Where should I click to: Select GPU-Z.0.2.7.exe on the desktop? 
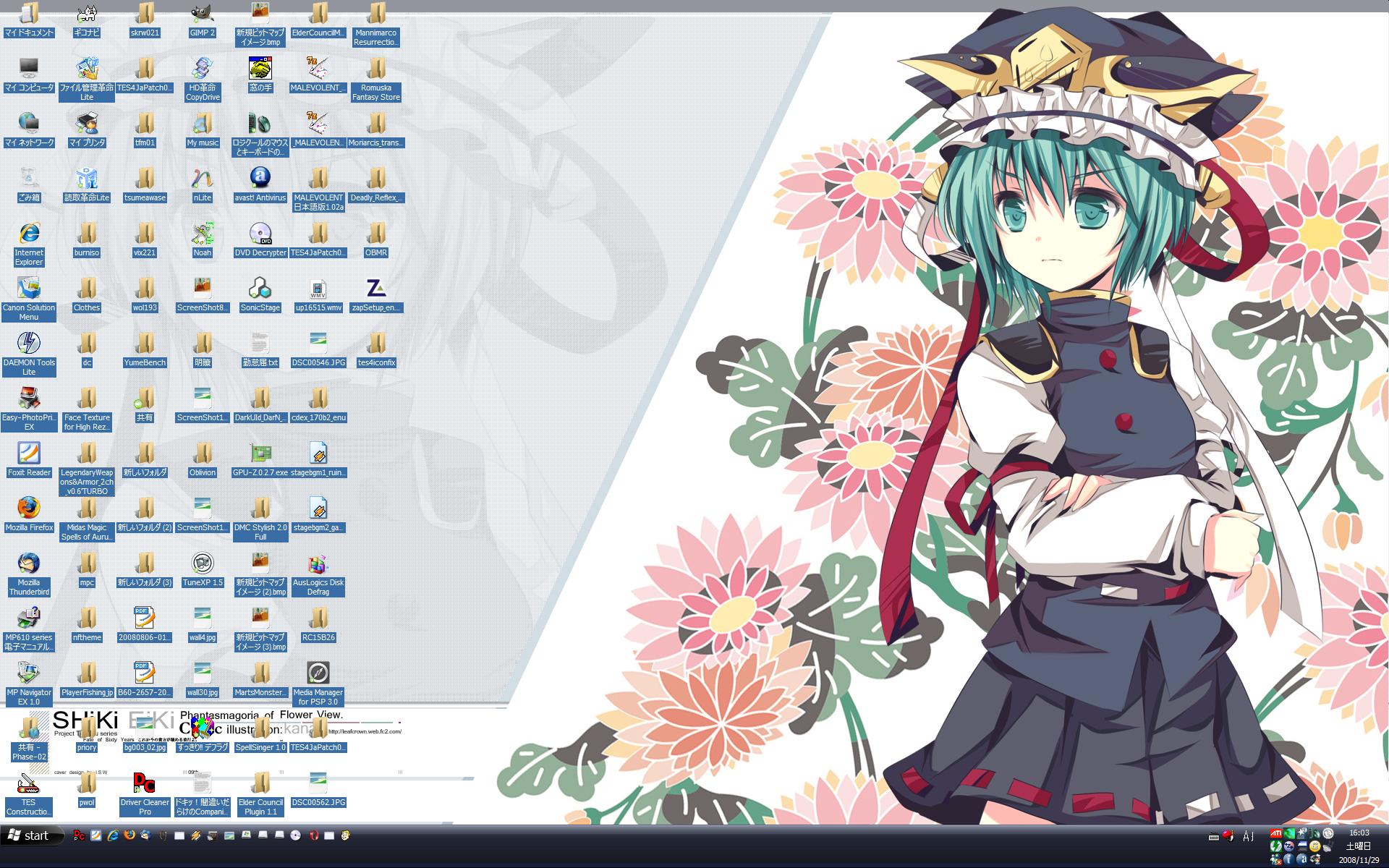click(260, 459)
